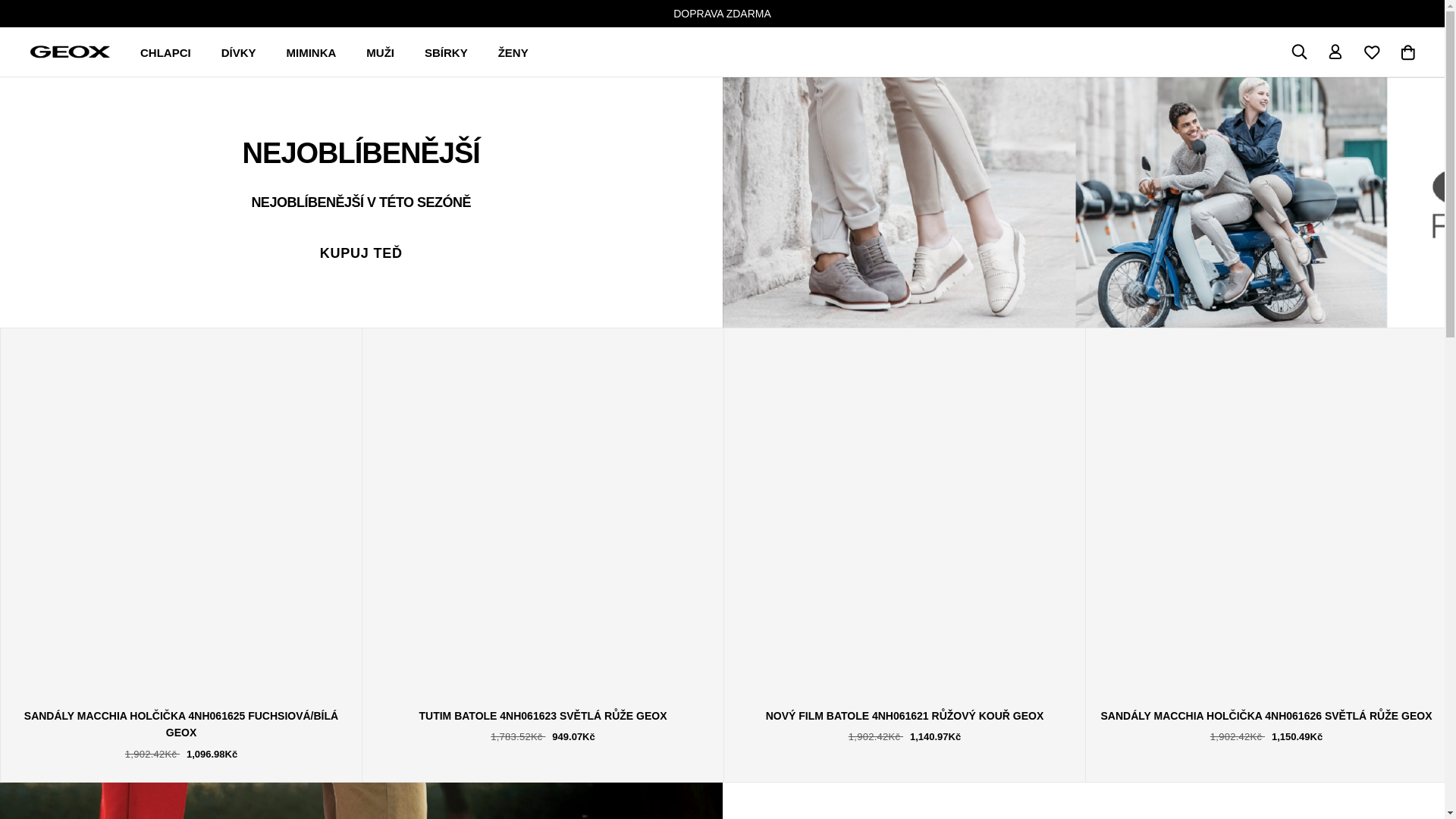The image size is (1456, 819).
Task: Click the couple on blue scooter image
Action: [x=1231, y=202]
